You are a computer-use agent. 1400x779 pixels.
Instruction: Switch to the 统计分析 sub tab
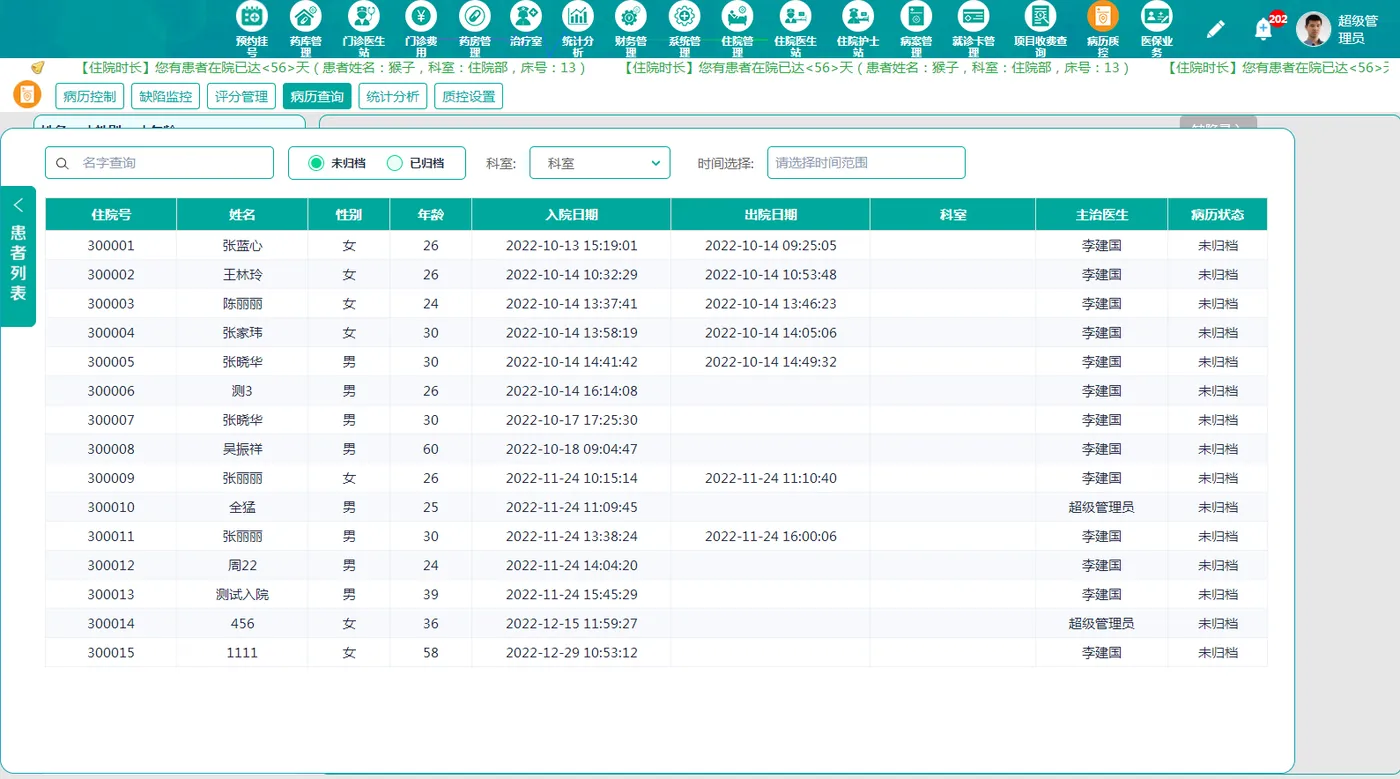tap(393, 96)
